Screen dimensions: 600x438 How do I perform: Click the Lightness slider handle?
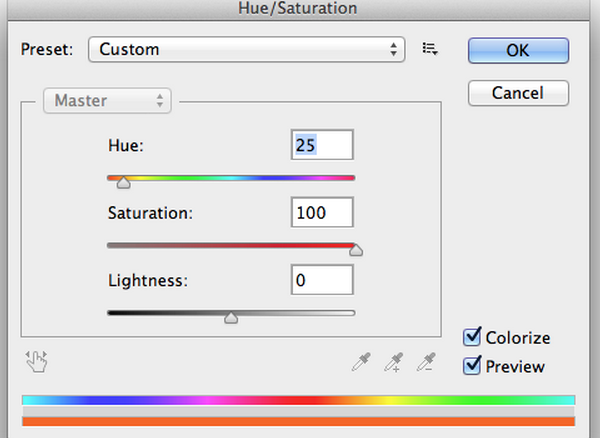coord(231,318)
